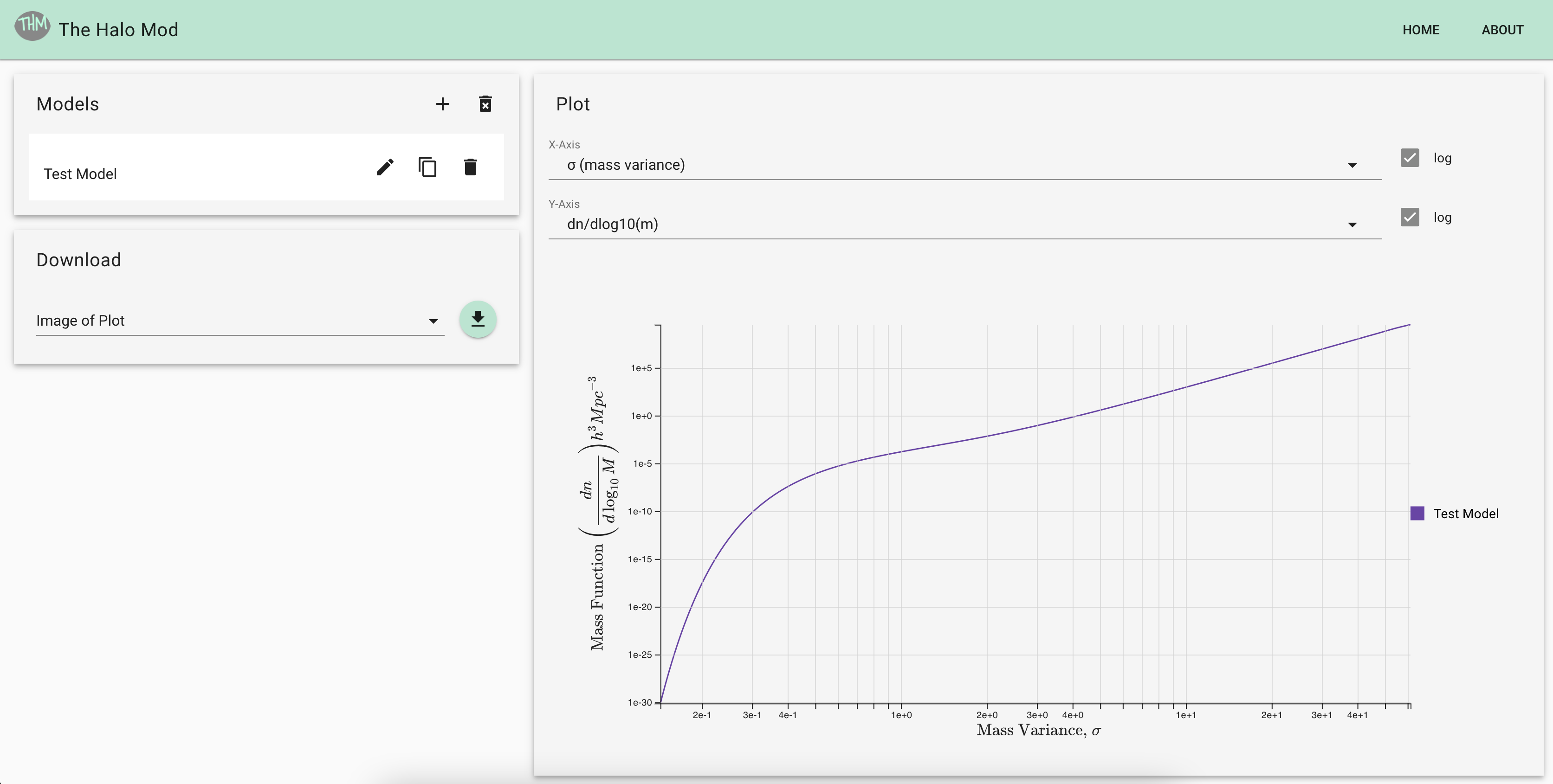
Task: Edit Test Model with pencil icon
Action: (385, 167)
